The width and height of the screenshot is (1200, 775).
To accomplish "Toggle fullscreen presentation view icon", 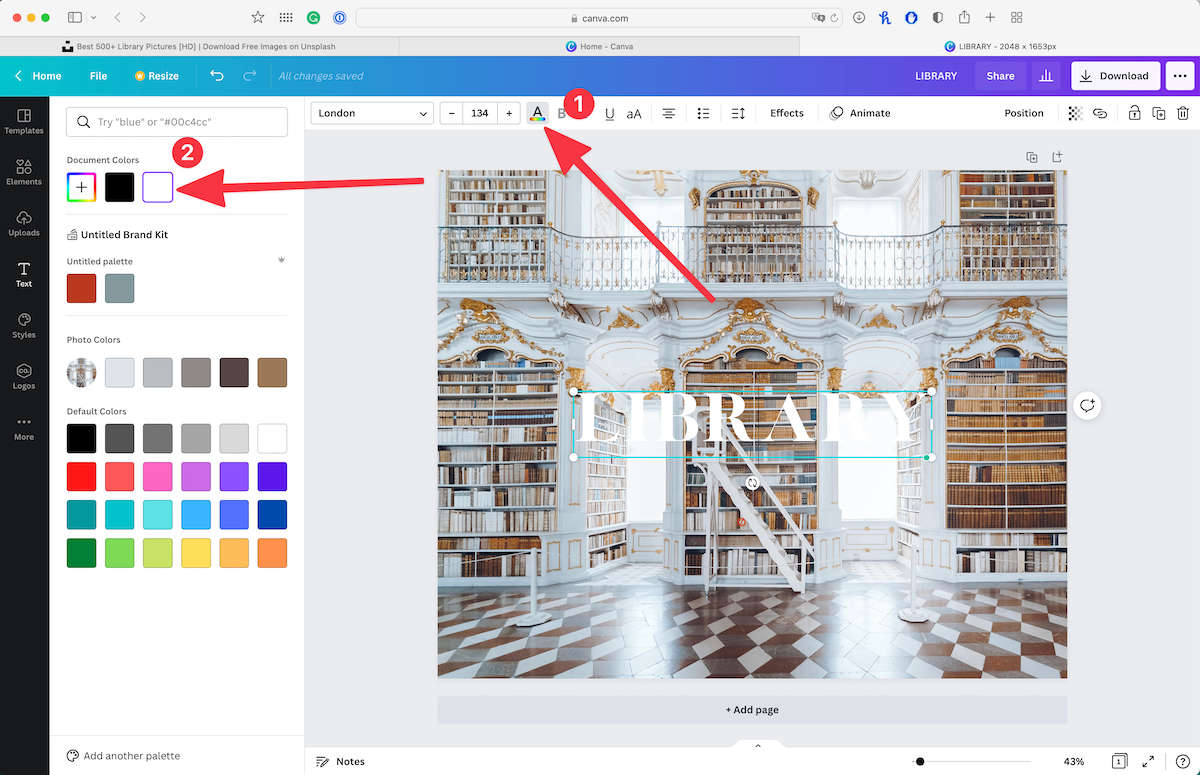I will [x=1149, y=761].
